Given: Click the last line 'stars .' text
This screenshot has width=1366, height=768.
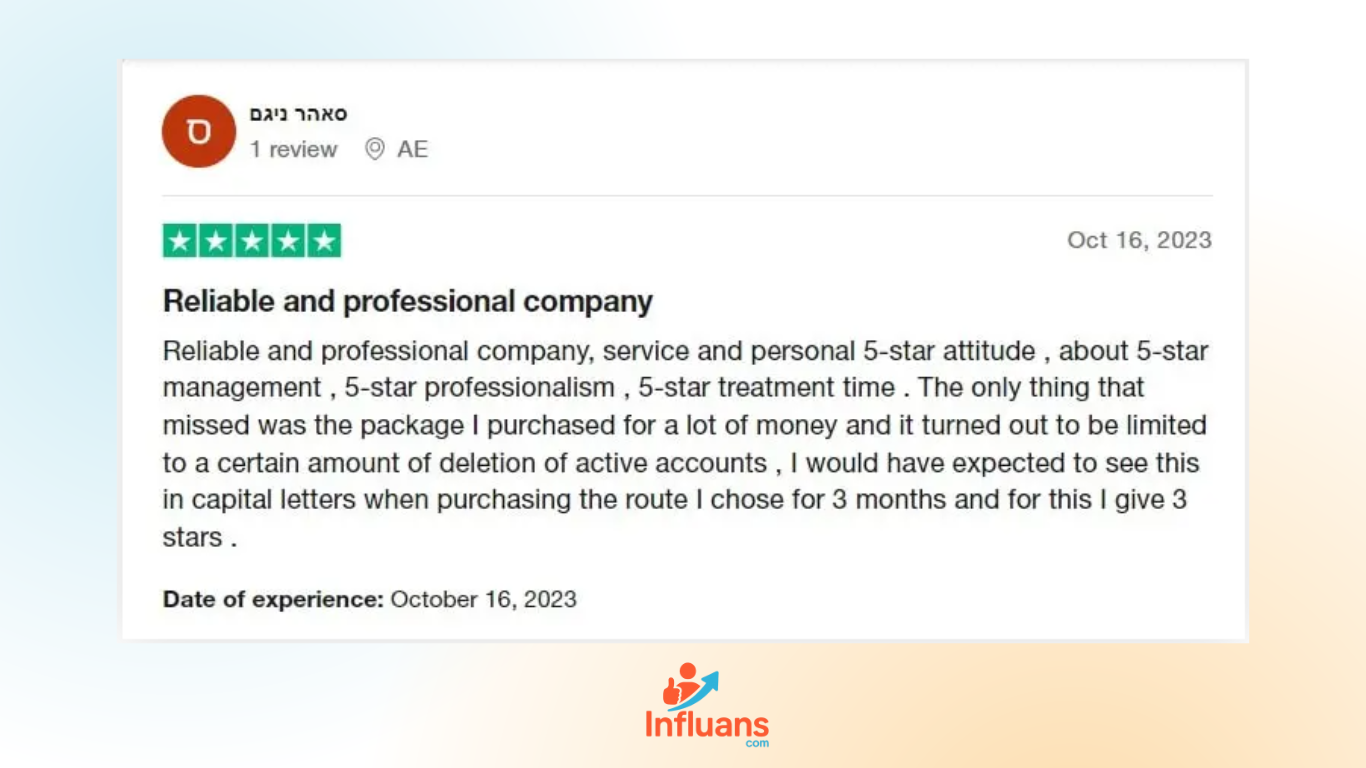Looking at the screenshot, I should [x=200, y=538].
